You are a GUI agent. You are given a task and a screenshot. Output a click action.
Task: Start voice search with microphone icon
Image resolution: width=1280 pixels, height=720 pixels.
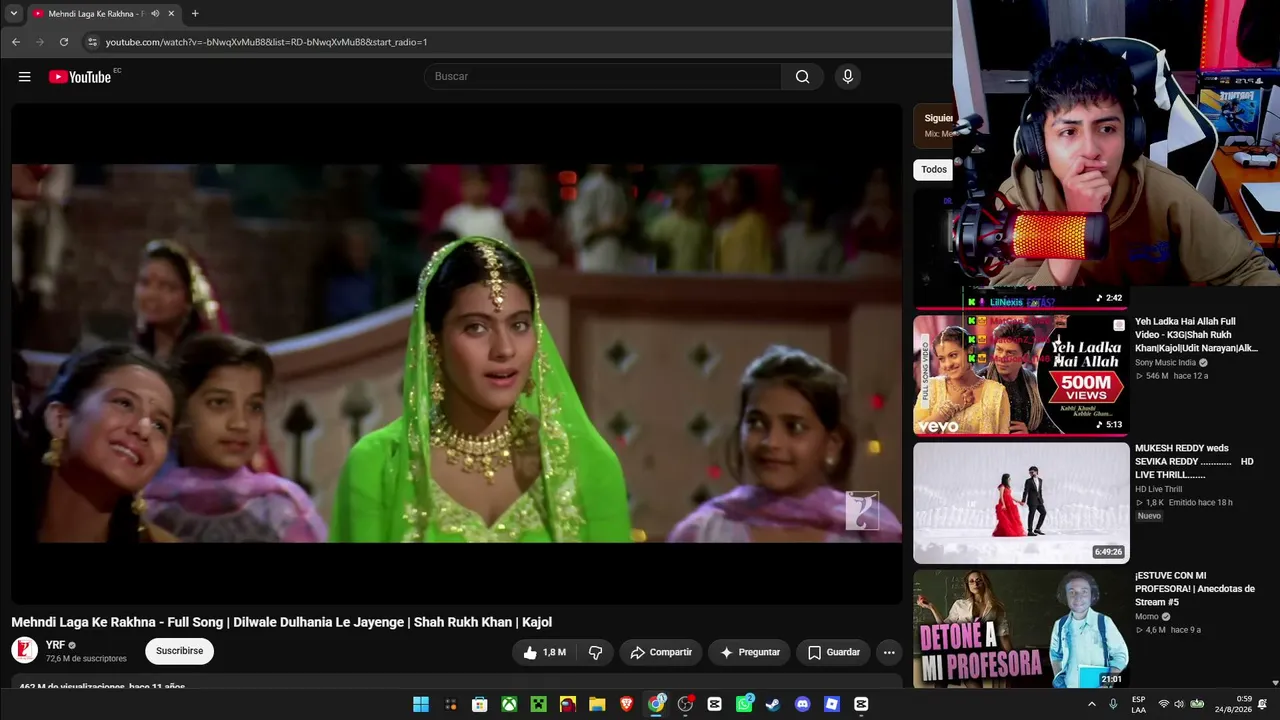(848, 77)
